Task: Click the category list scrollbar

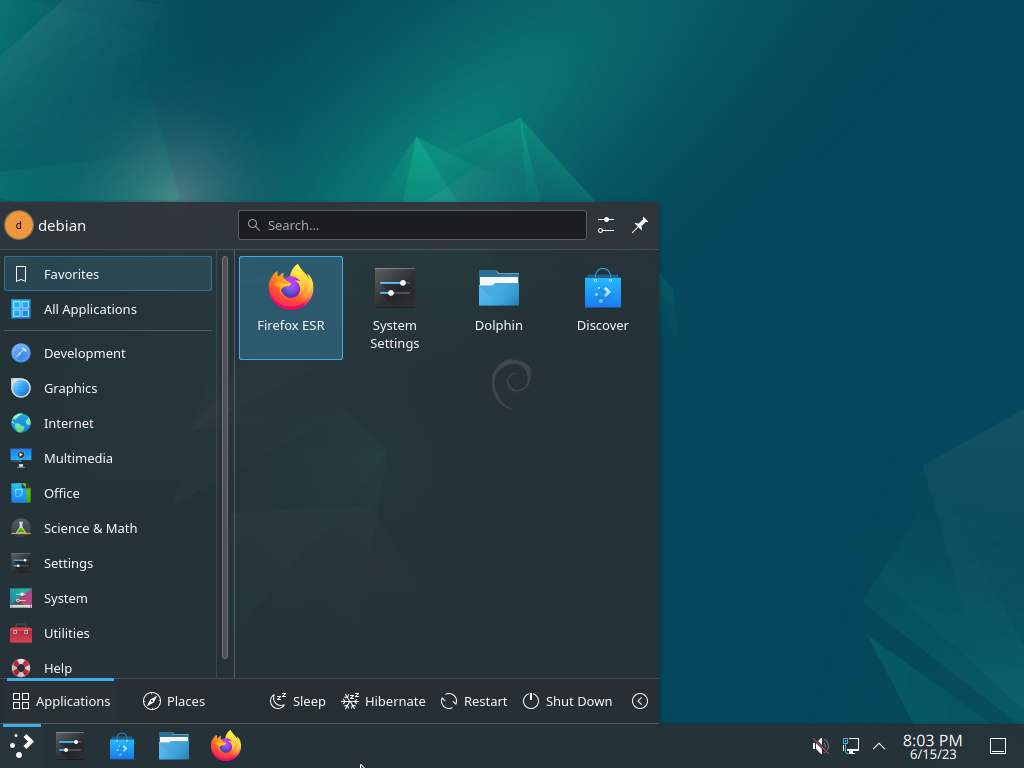Action: pyautogui.click(x=225, y=457)
